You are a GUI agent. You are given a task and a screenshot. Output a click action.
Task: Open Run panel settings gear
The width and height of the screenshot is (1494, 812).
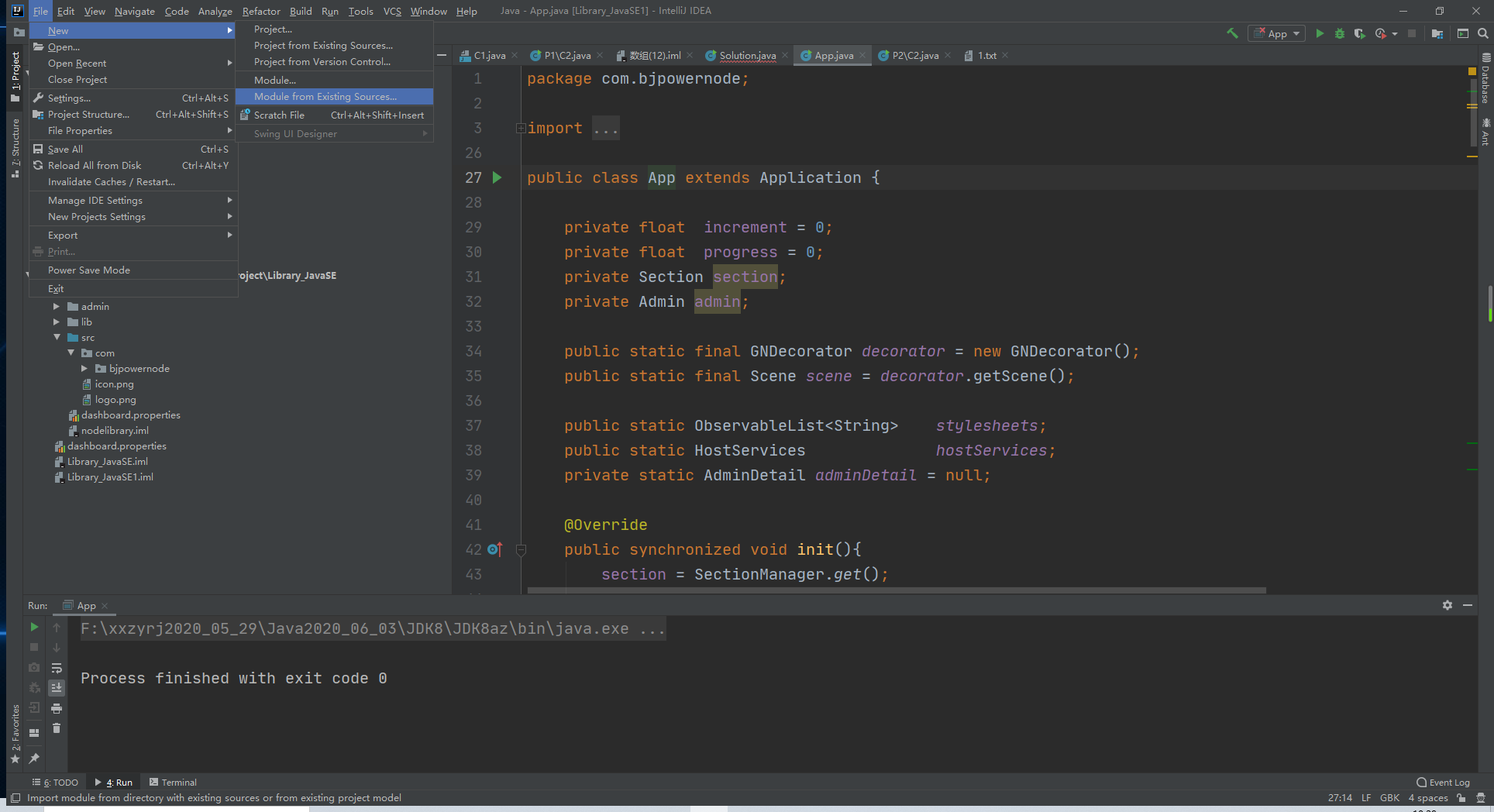point(1448,605)
